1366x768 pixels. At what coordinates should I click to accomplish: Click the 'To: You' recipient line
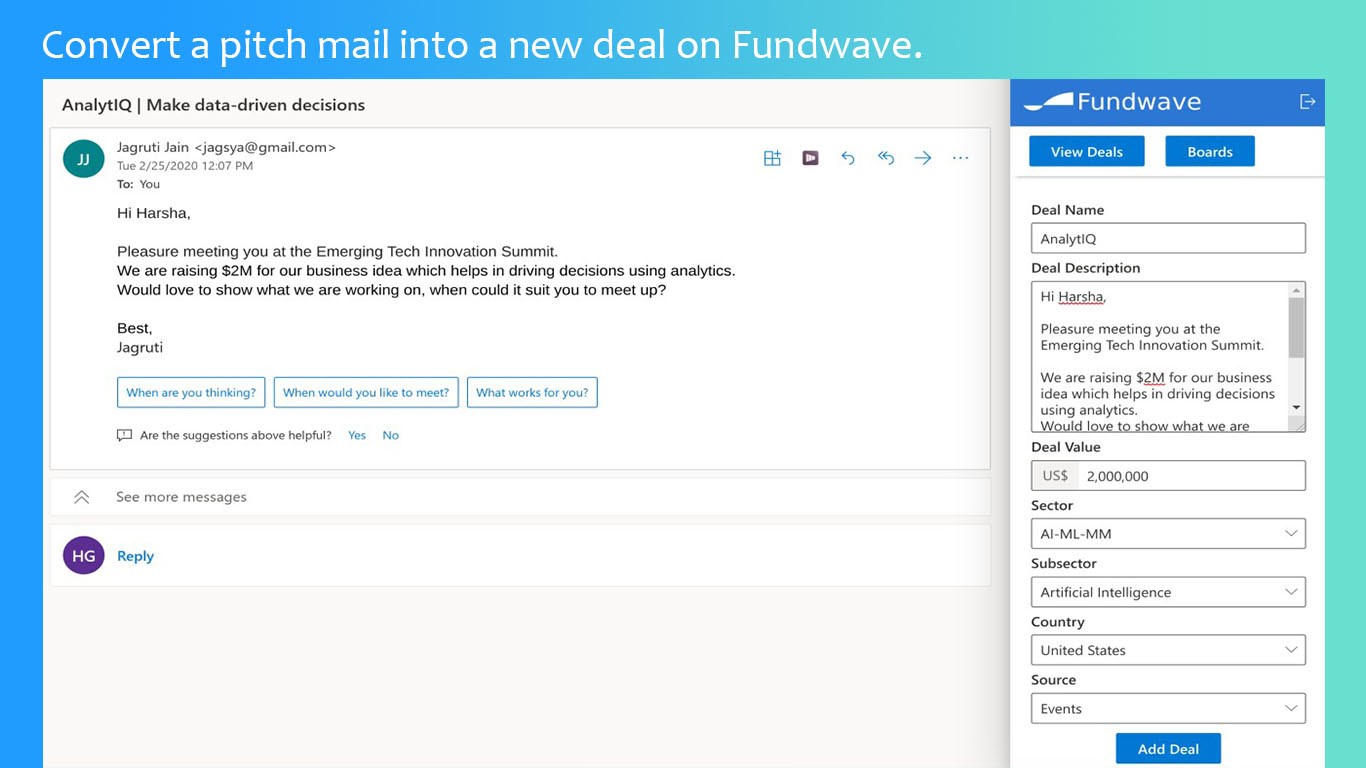point(138,184)
